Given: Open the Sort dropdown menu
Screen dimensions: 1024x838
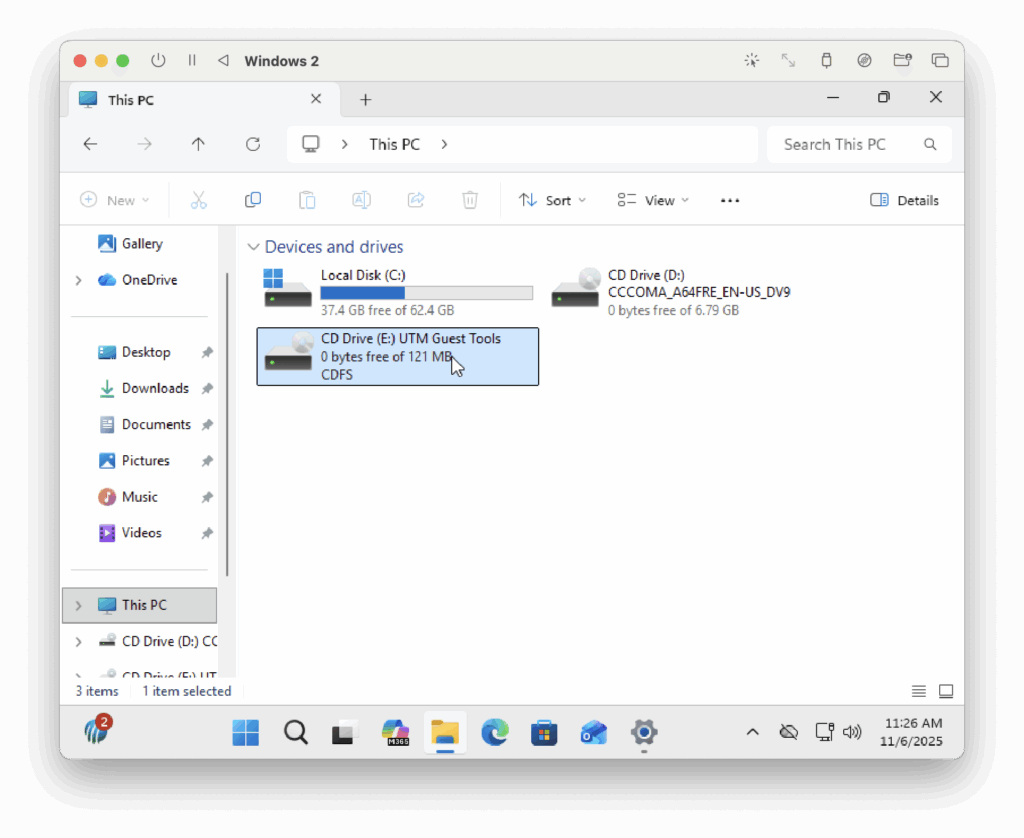Looking at the screenshot, I should point(552,200).
